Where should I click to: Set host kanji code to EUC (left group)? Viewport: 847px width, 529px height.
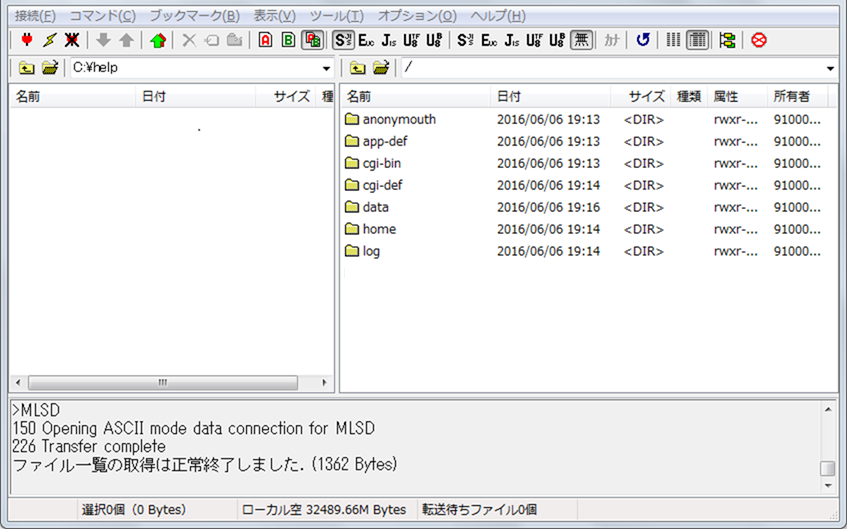[x=366, y=40]
